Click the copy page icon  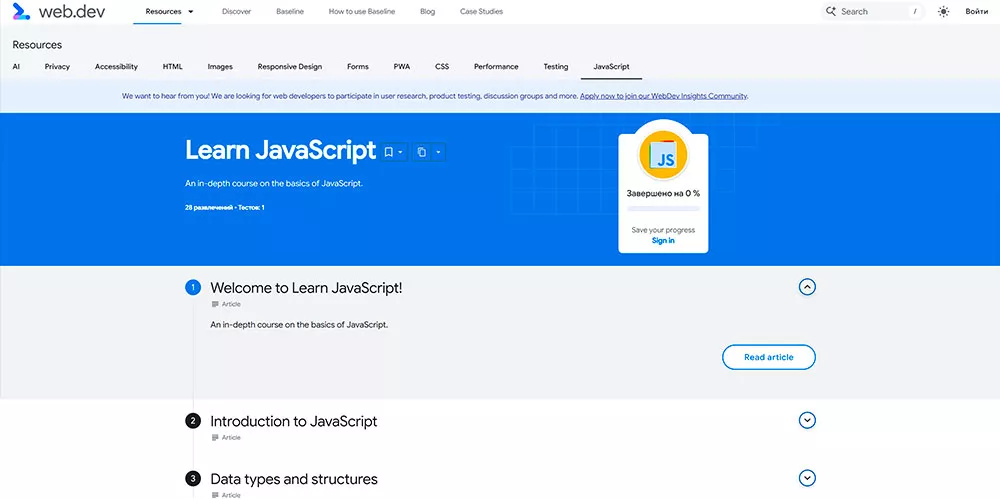(422, 152)
